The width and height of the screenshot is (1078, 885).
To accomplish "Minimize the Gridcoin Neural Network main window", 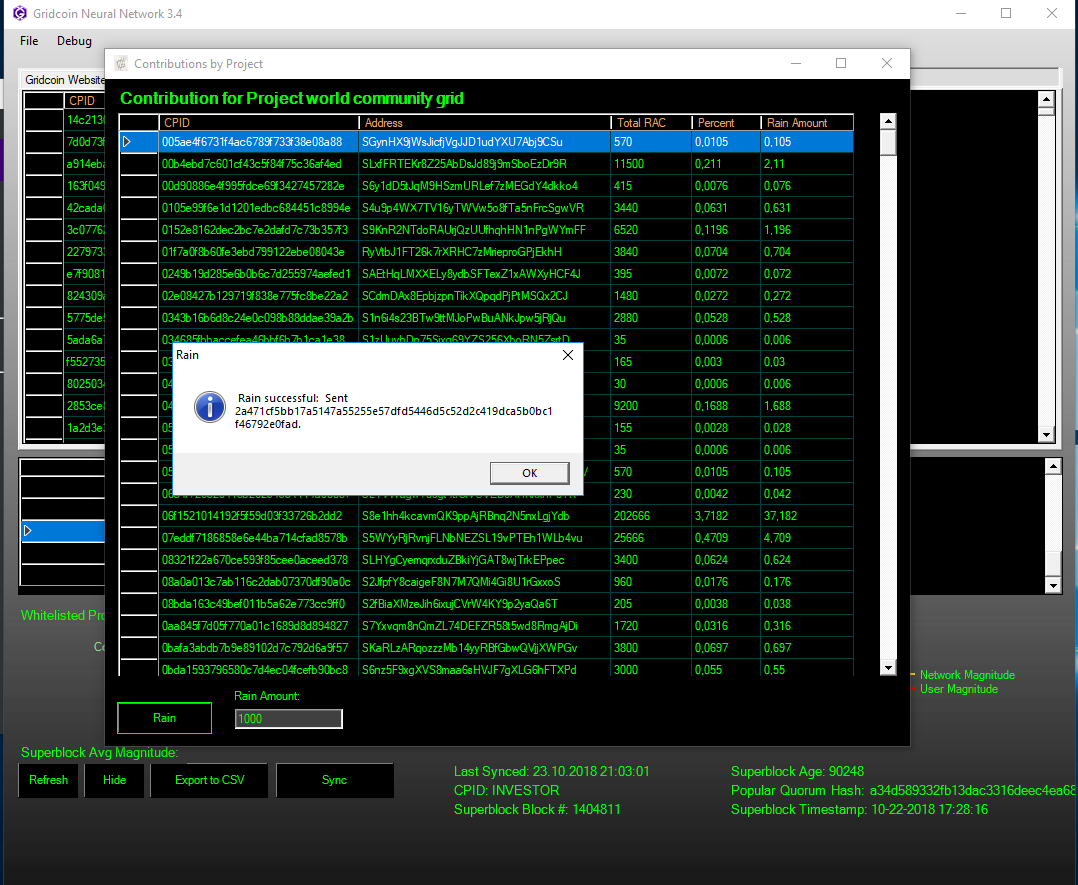I will [x=961, y=13].
